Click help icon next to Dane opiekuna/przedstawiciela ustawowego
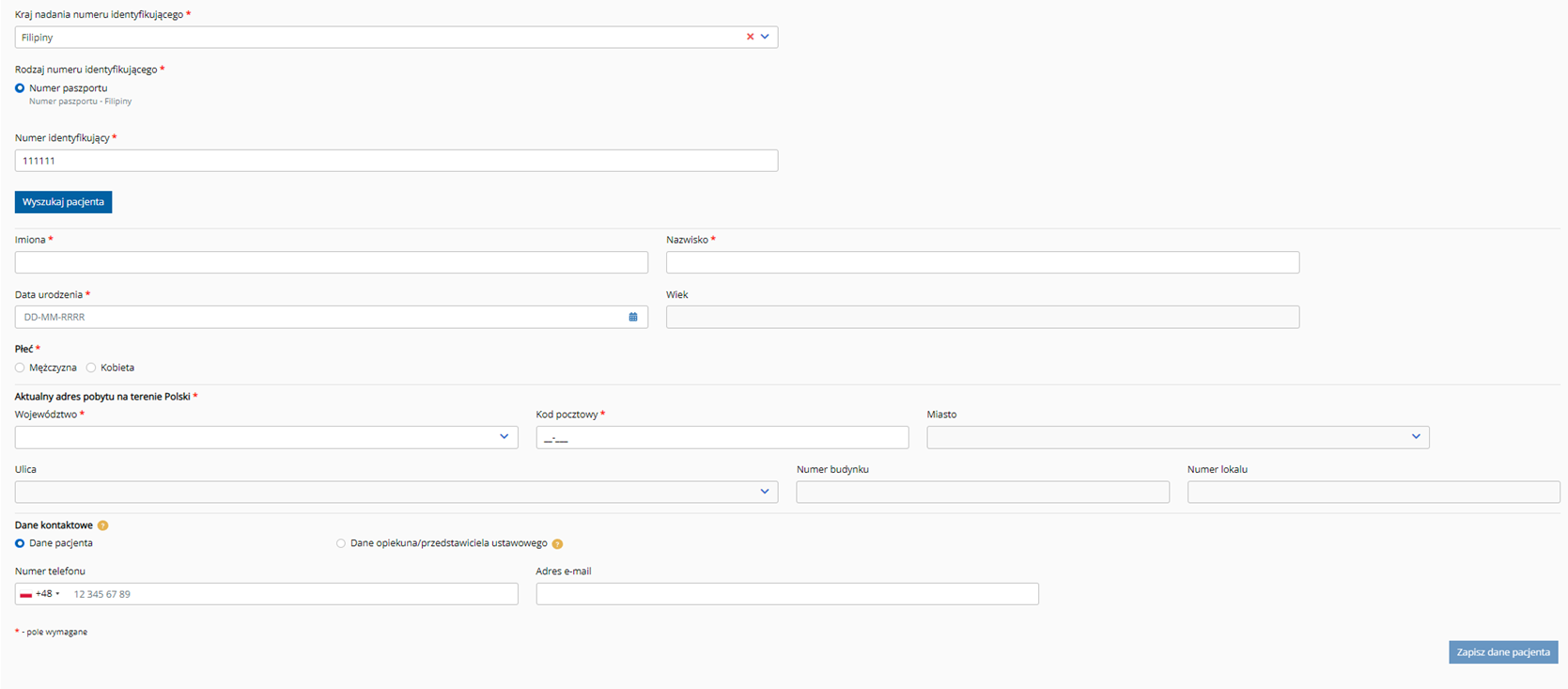1568x689 pixels. [x=557, y=543]
